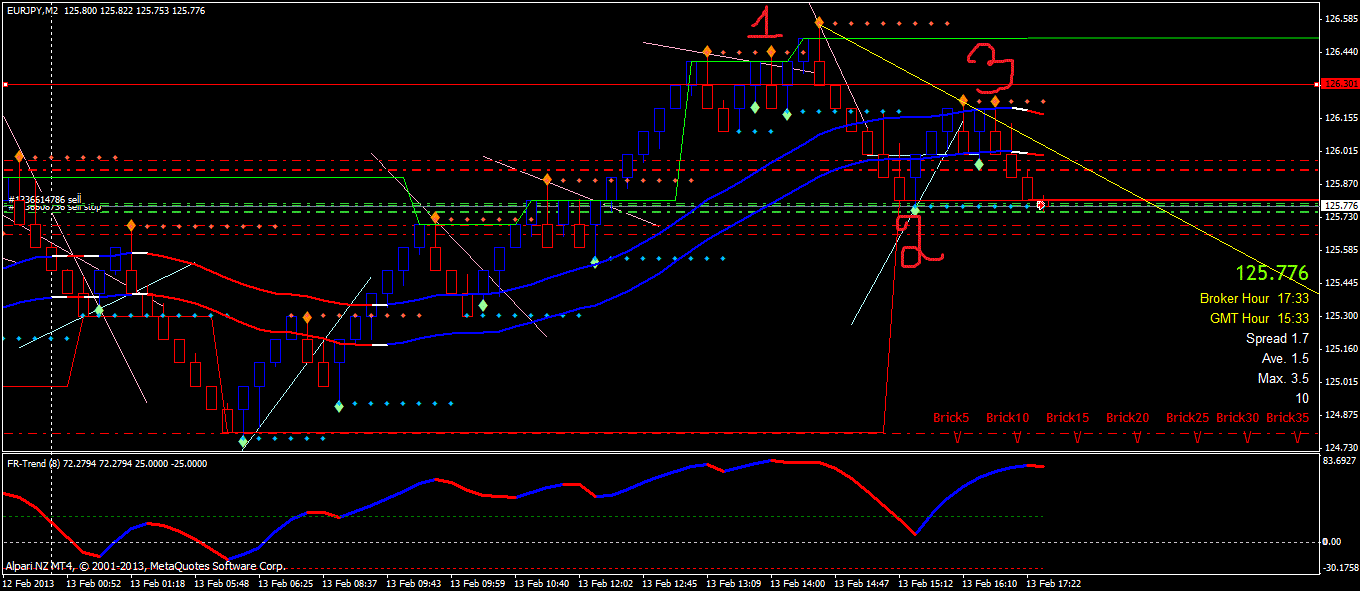Click the large green 125.776 price readout

point(1272,273)
